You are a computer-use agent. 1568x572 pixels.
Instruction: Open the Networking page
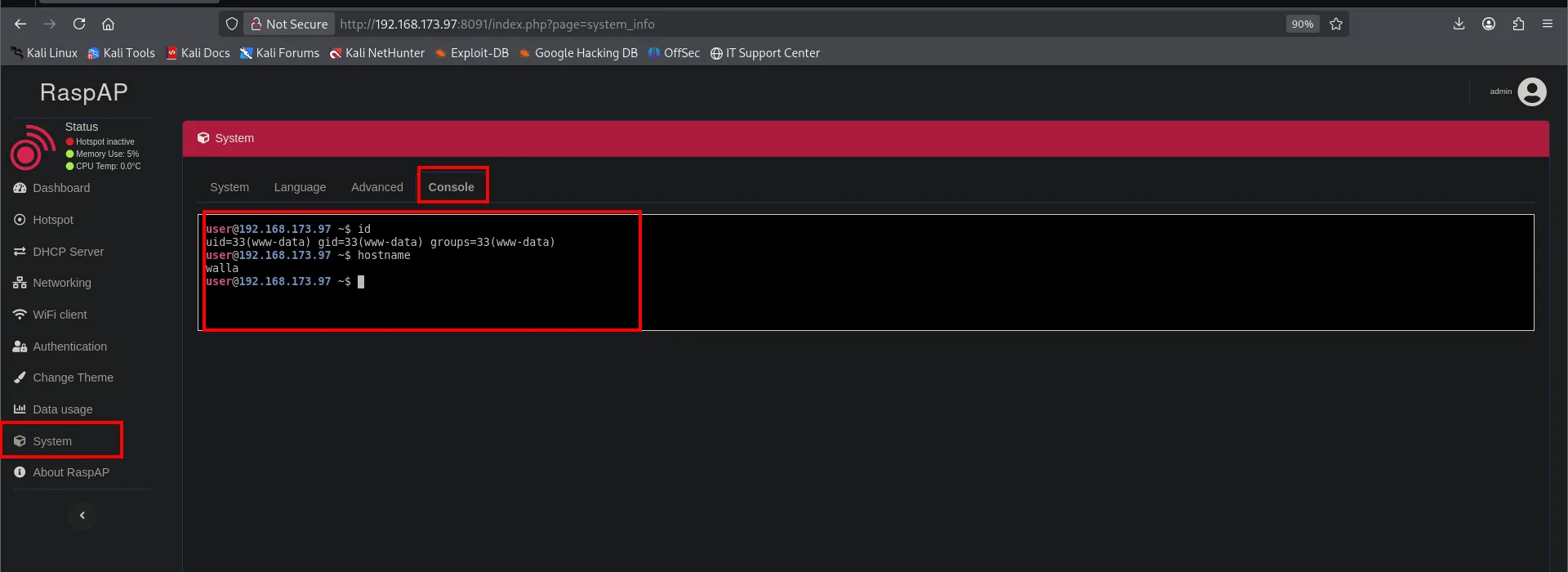coord(52,283)
